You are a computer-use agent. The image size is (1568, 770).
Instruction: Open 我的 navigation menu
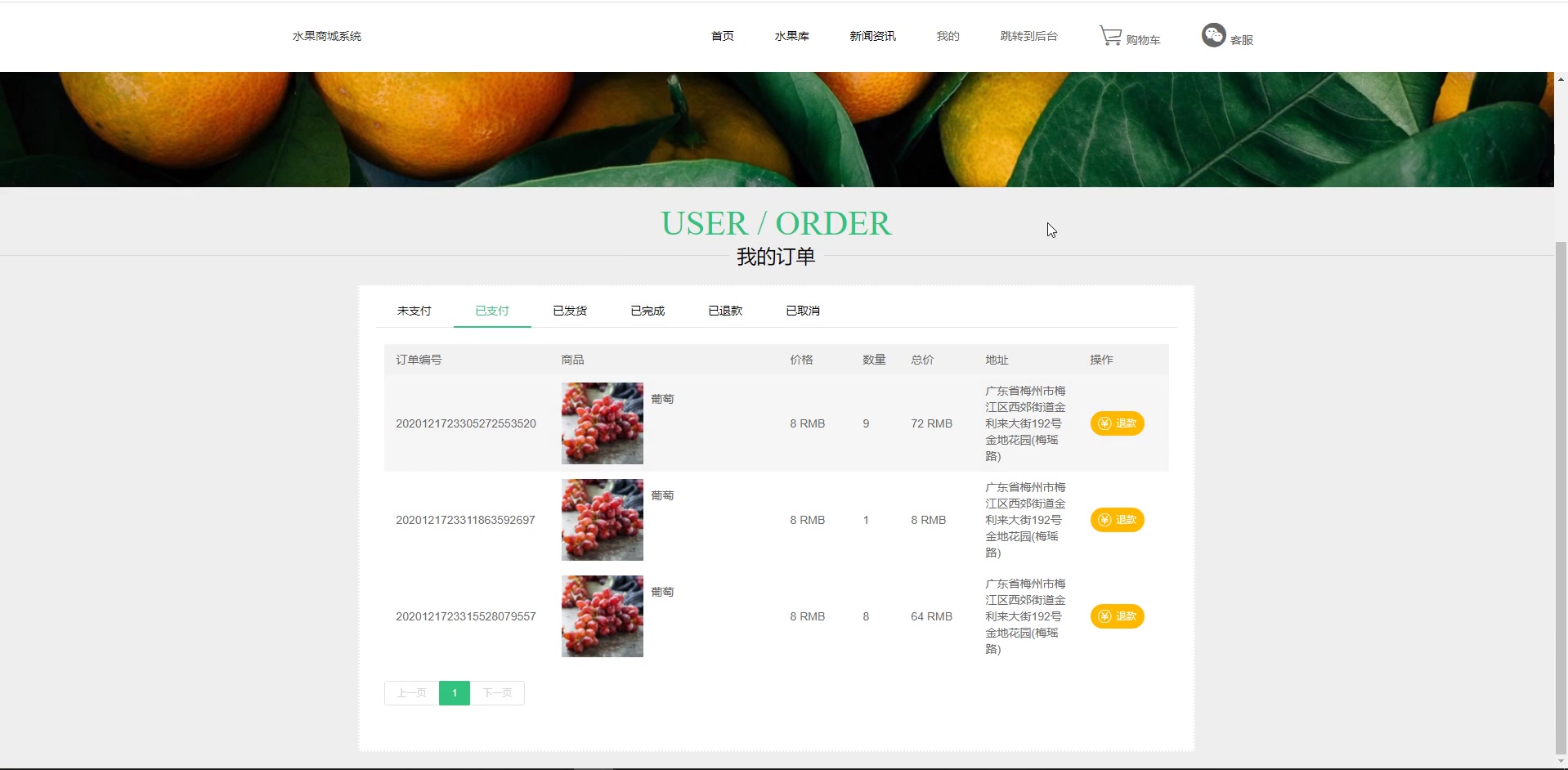948,36
